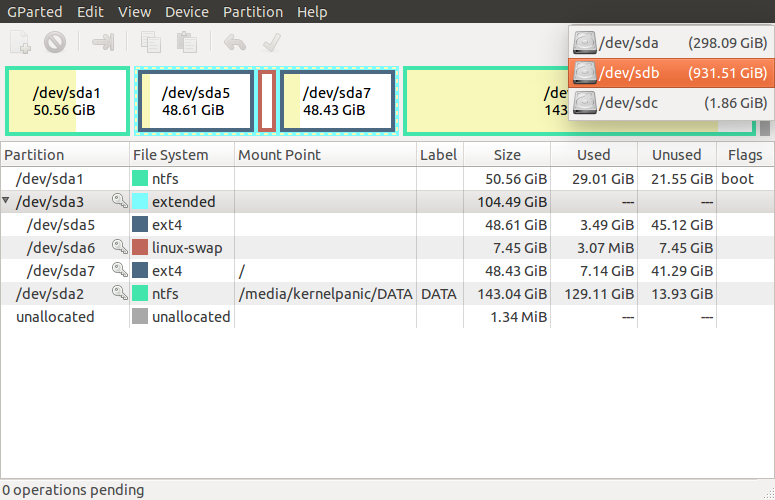Viewport: 775px width, 500px height.
Task: Click the disk icon beside /dev/sdc in device list
Action: click(585, 103)
